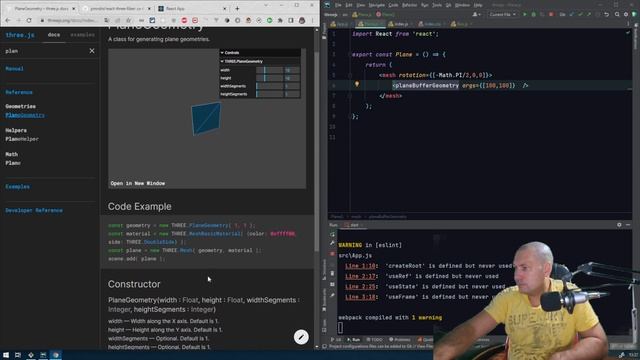The image size is (640, 360).
Task: Select PlaneGeometry under Geometries
Action: point(25,116)
